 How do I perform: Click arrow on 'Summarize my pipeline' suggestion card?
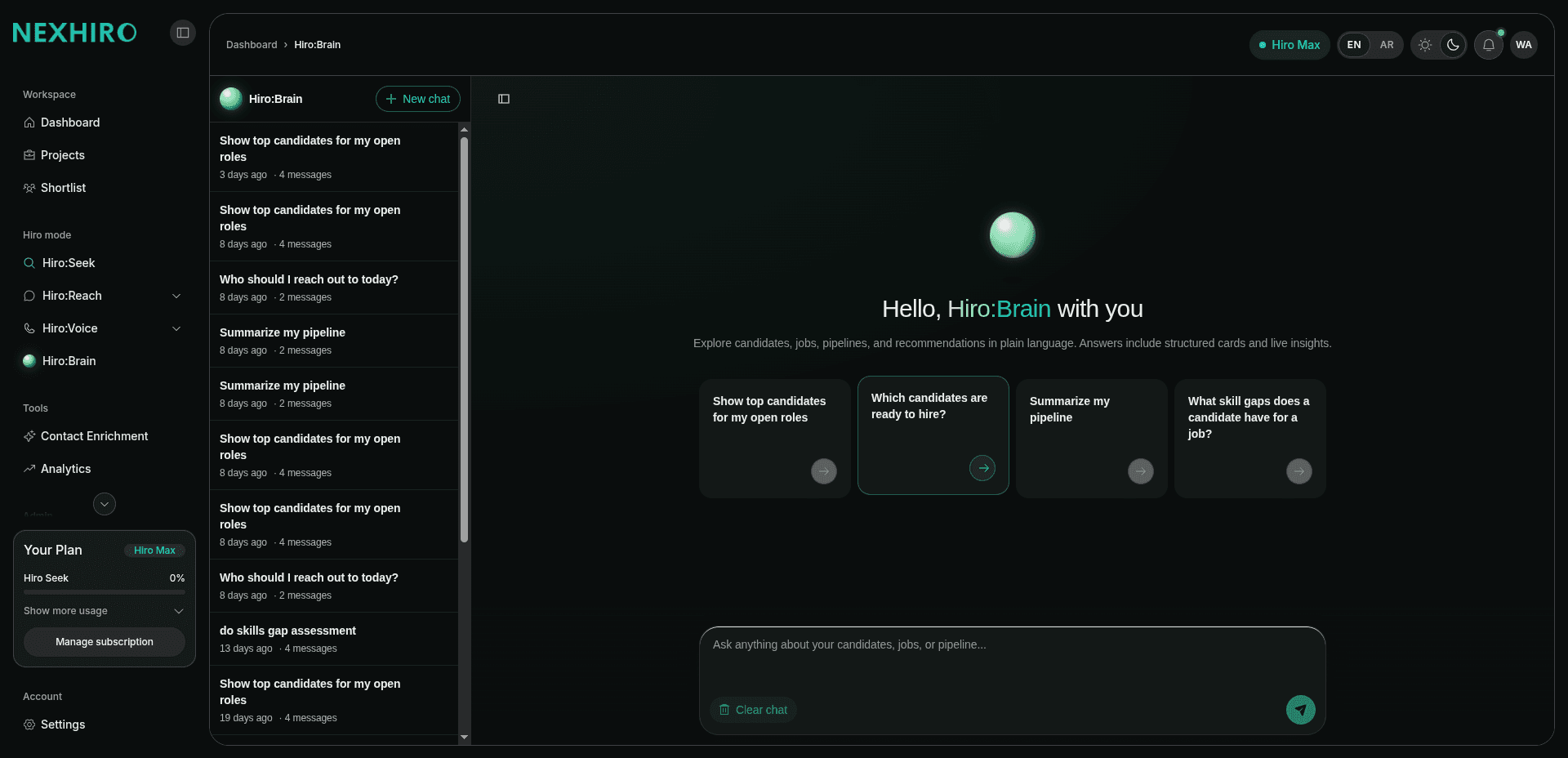pyautogui.click(x=1141, y=471)
